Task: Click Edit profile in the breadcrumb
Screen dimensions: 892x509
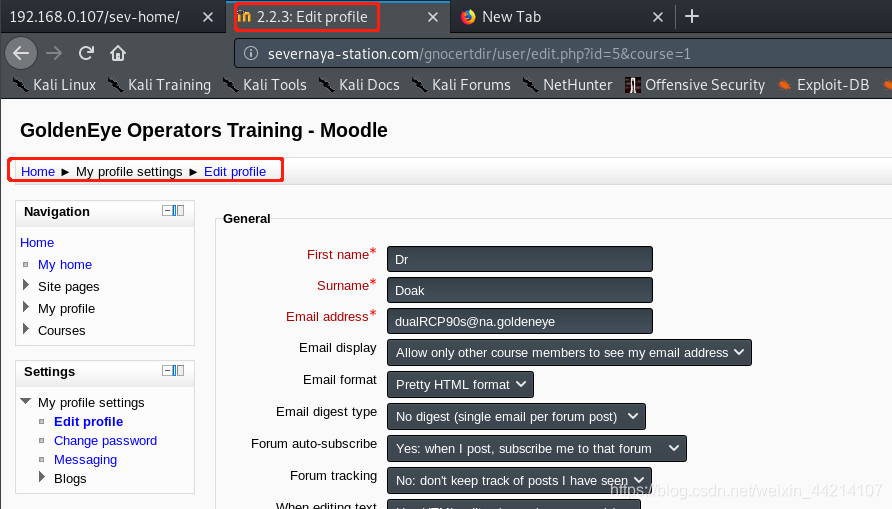Action: tap(235, 172)
